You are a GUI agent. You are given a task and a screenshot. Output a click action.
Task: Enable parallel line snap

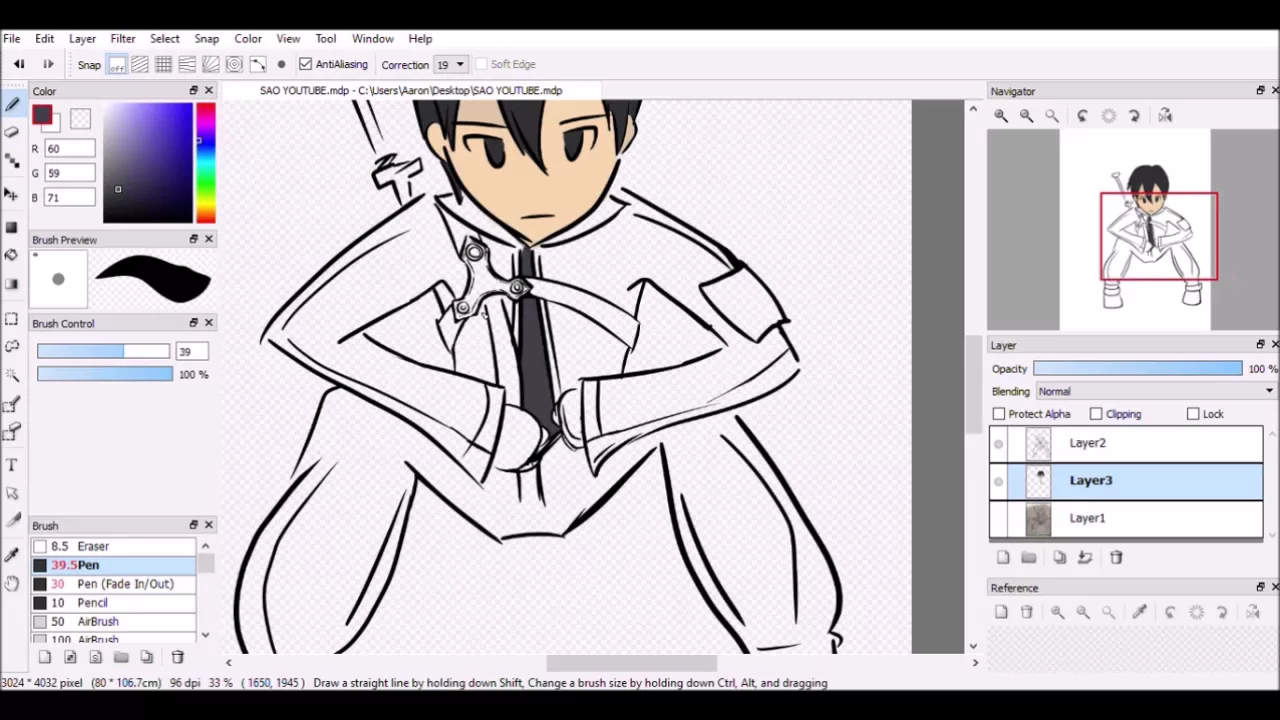pos(140,64)
